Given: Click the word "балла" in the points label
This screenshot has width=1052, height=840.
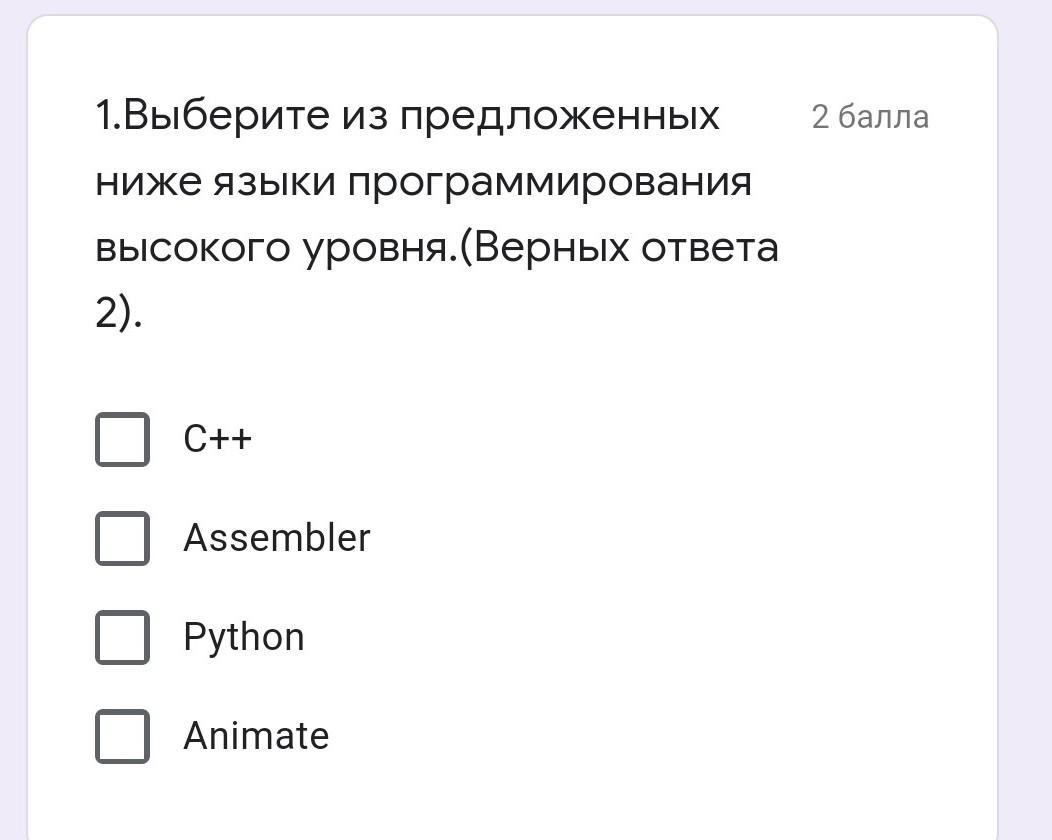Looking at the screenshot, I should click(x=884, y=117).
